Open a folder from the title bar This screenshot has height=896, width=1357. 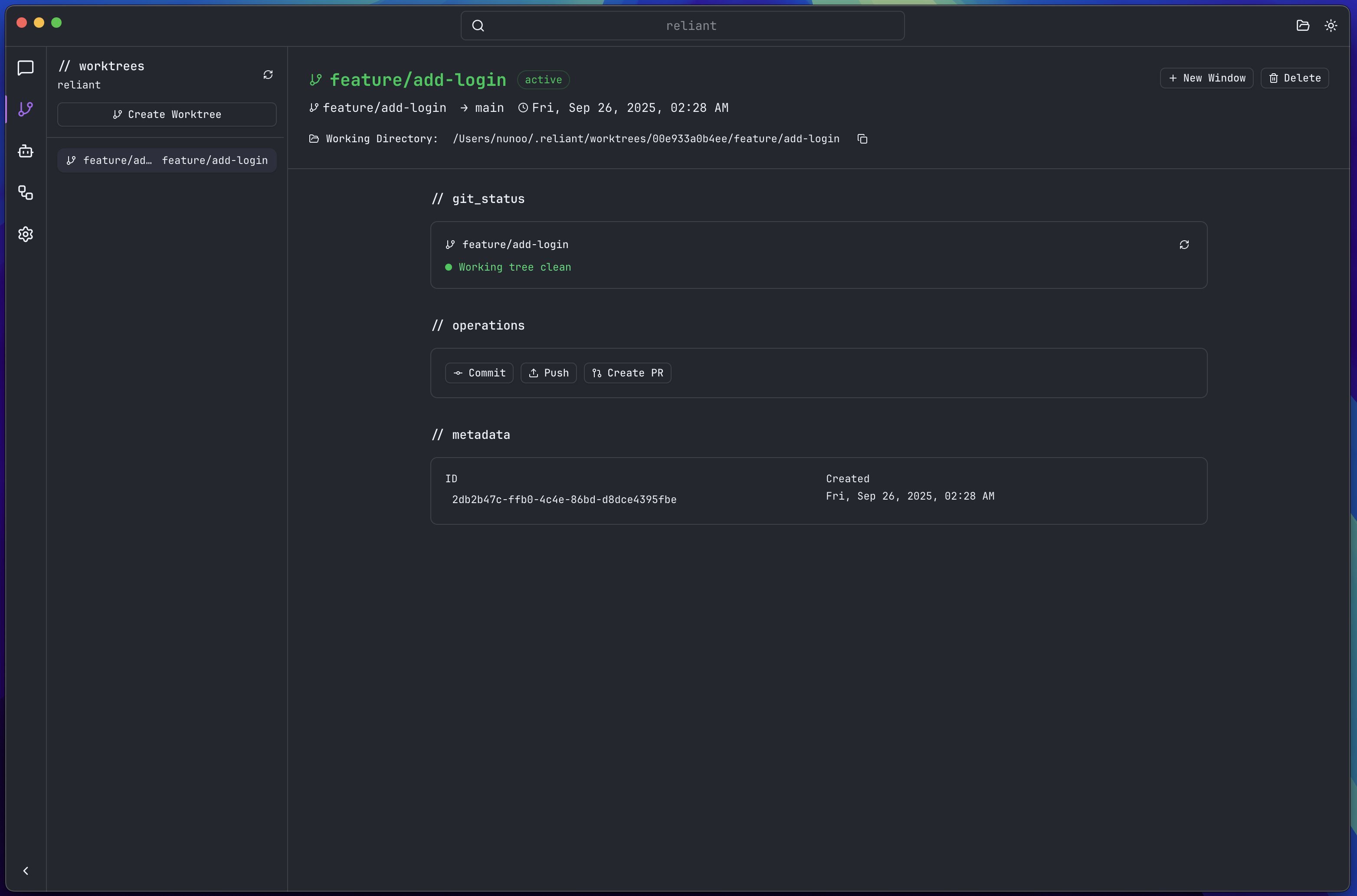[x=1303, y=25]
